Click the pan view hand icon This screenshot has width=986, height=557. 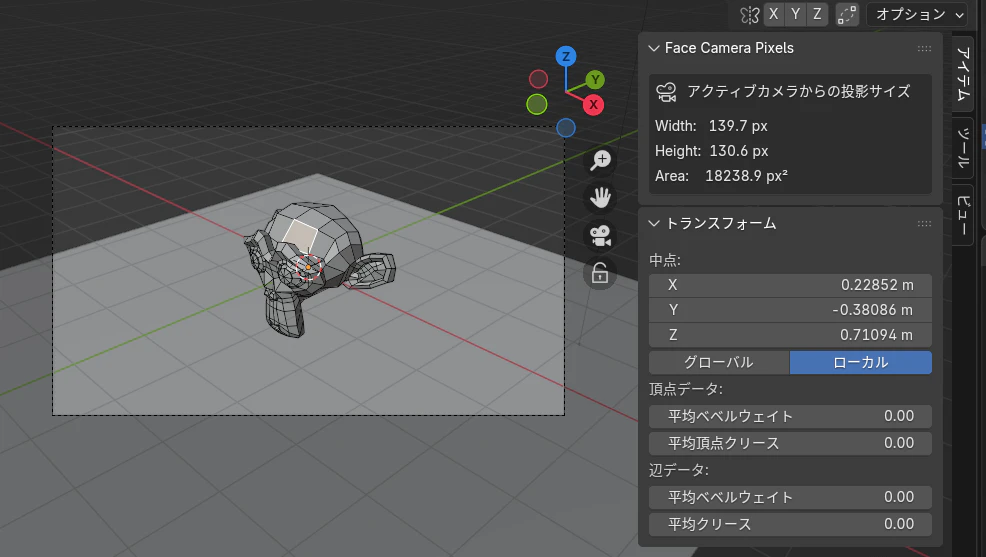point(601,198)
